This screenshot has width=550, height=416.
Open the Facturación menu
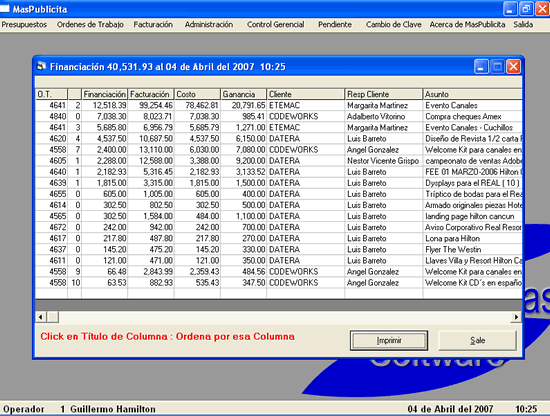point(153,25)
